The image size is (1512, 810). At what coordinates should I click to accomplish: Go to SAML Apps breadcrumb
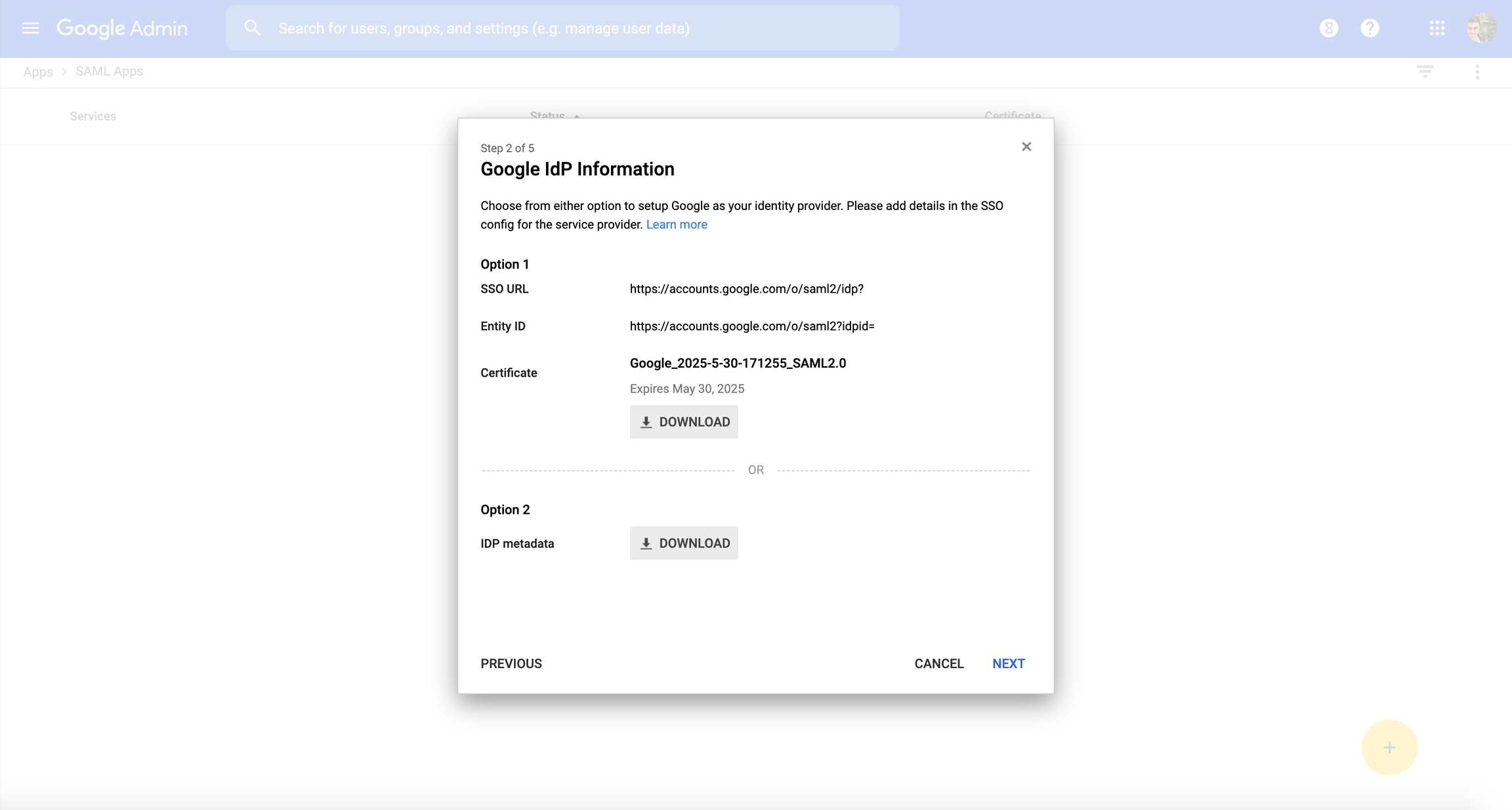pos(109,71)
